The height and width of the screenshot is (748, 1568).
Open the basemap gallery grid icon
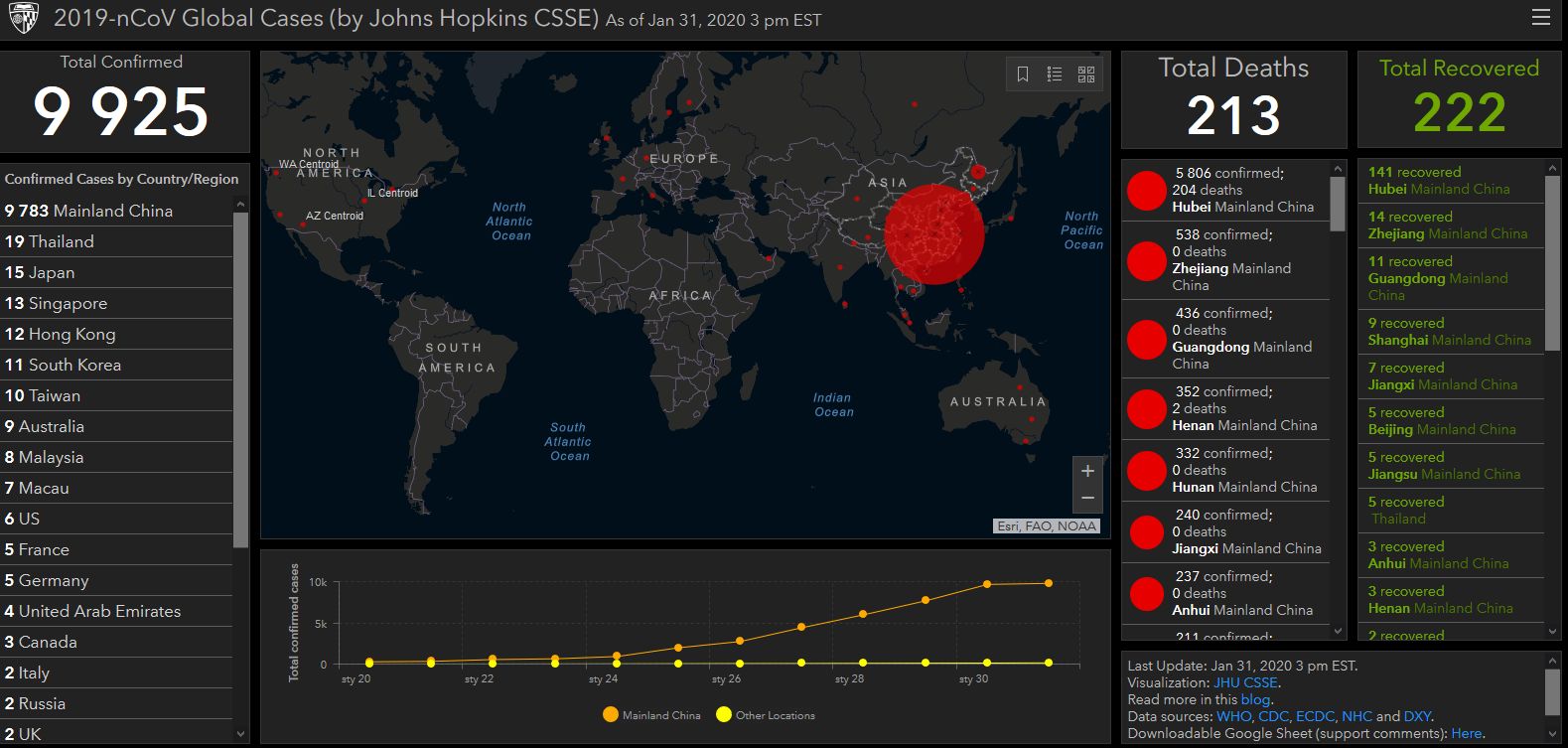click(1086, 75)
